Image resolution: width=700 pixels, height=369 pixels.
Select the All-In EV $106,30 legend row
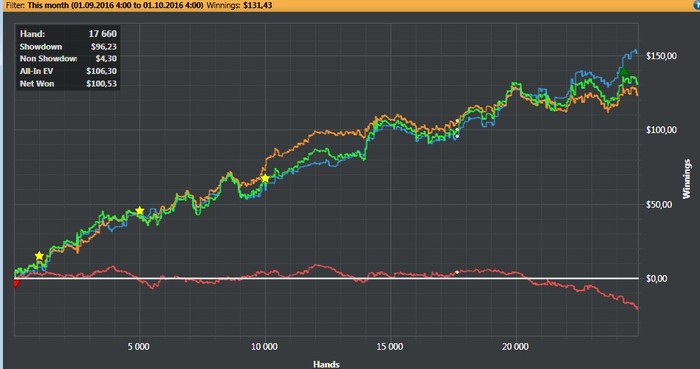pos(68,71)
